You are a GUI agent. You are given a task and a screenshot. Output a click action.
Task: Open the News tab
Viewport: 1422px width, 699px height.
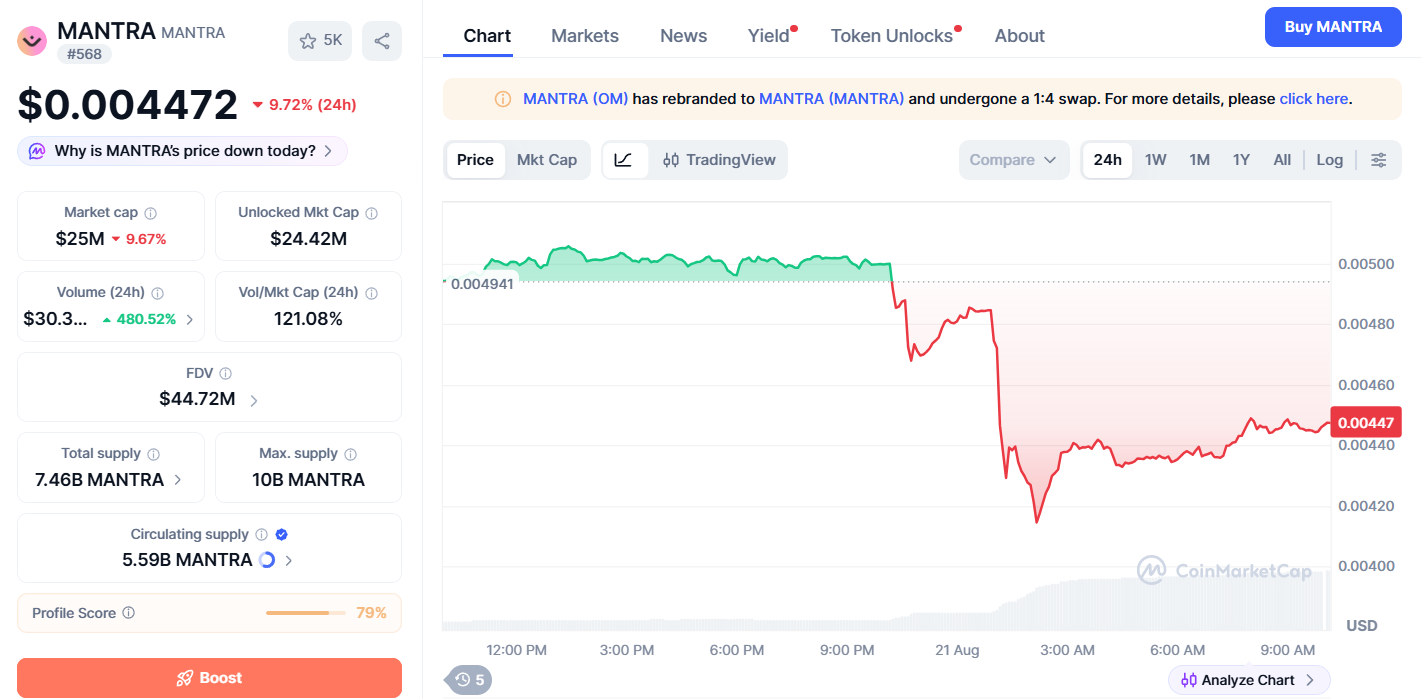pos(684,36)
